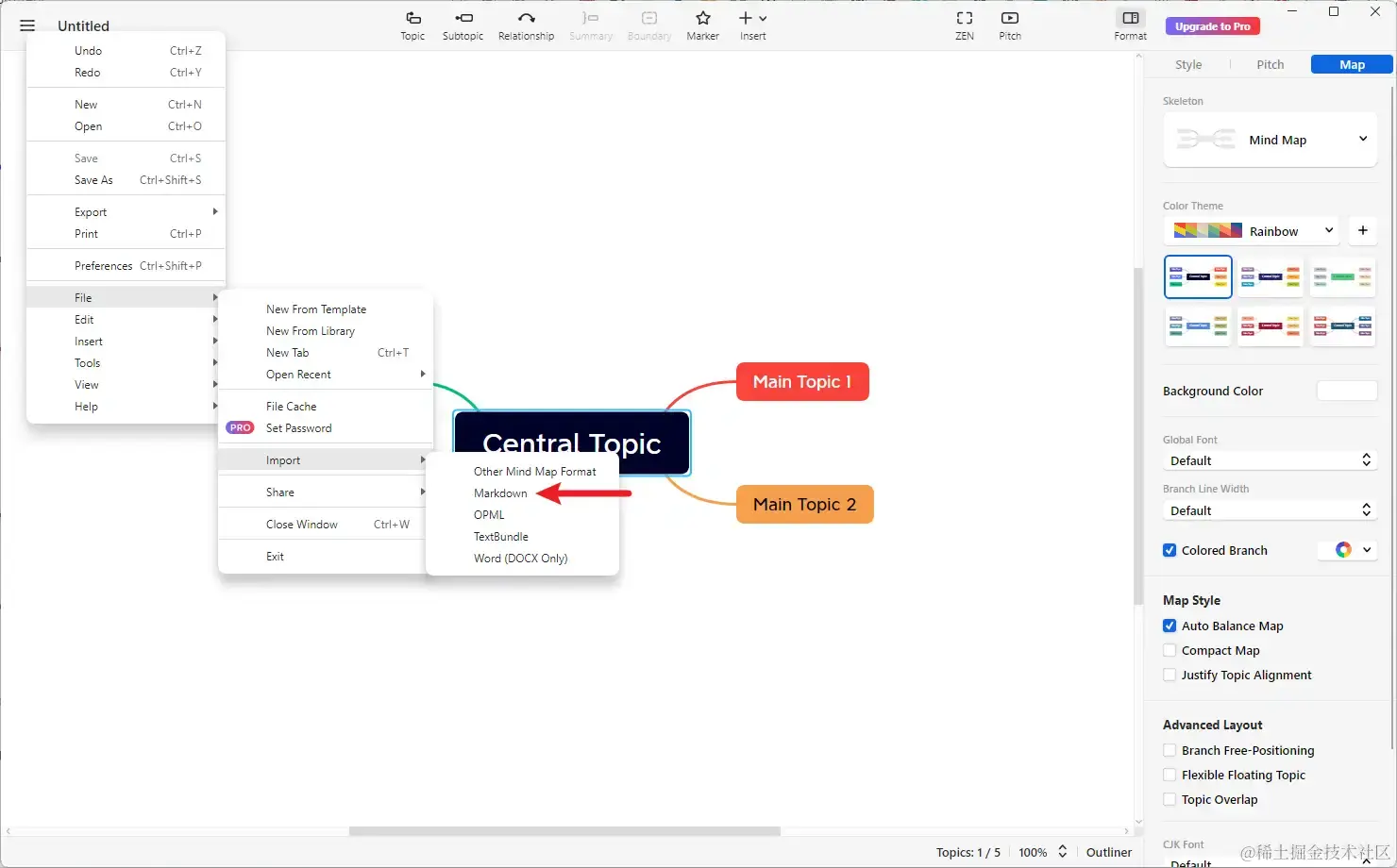Click the Upgrade to Pro button

[1212, 26]
